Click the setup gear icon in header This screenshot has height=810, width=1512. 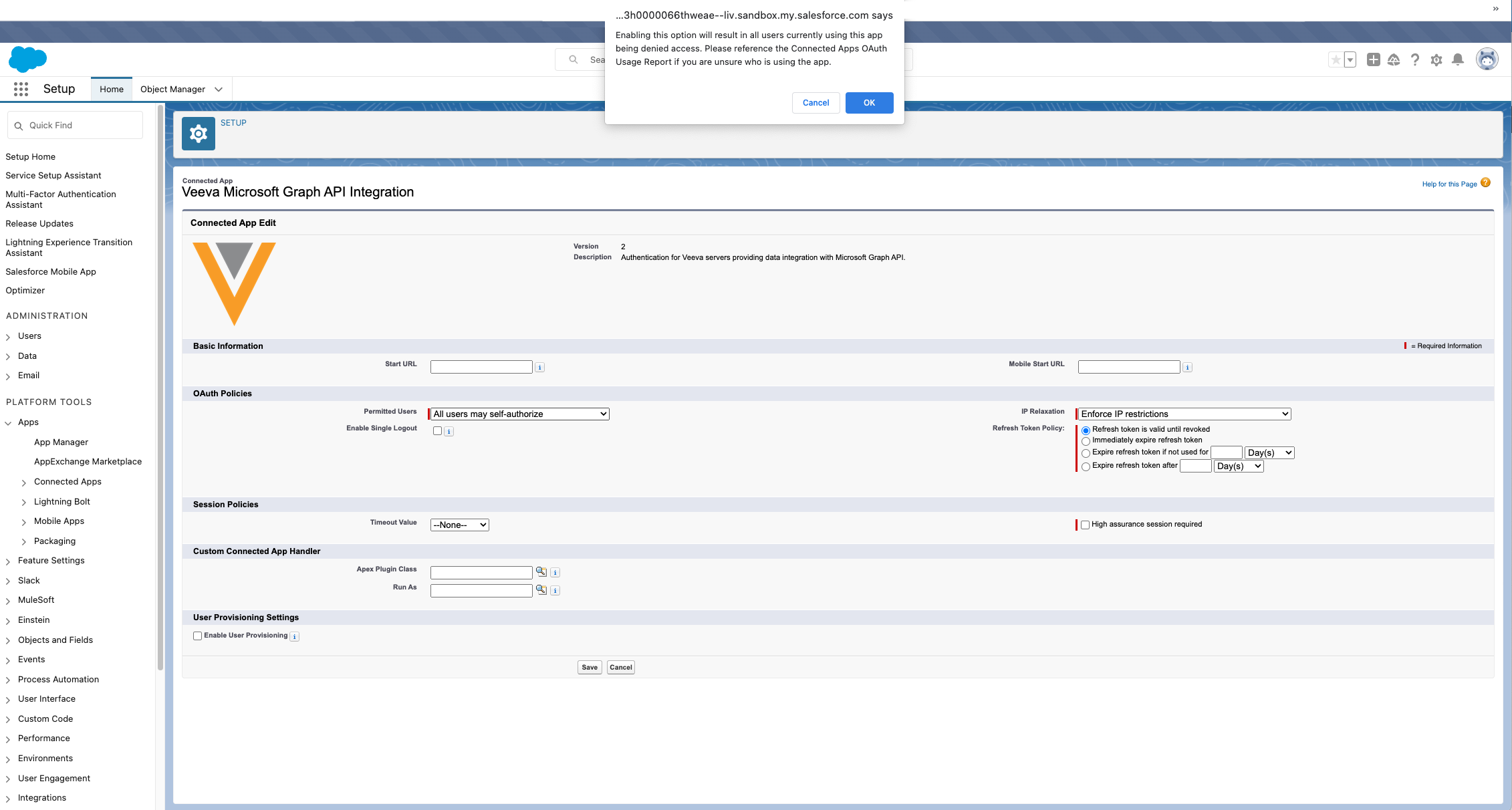(x=1436, y=60)
